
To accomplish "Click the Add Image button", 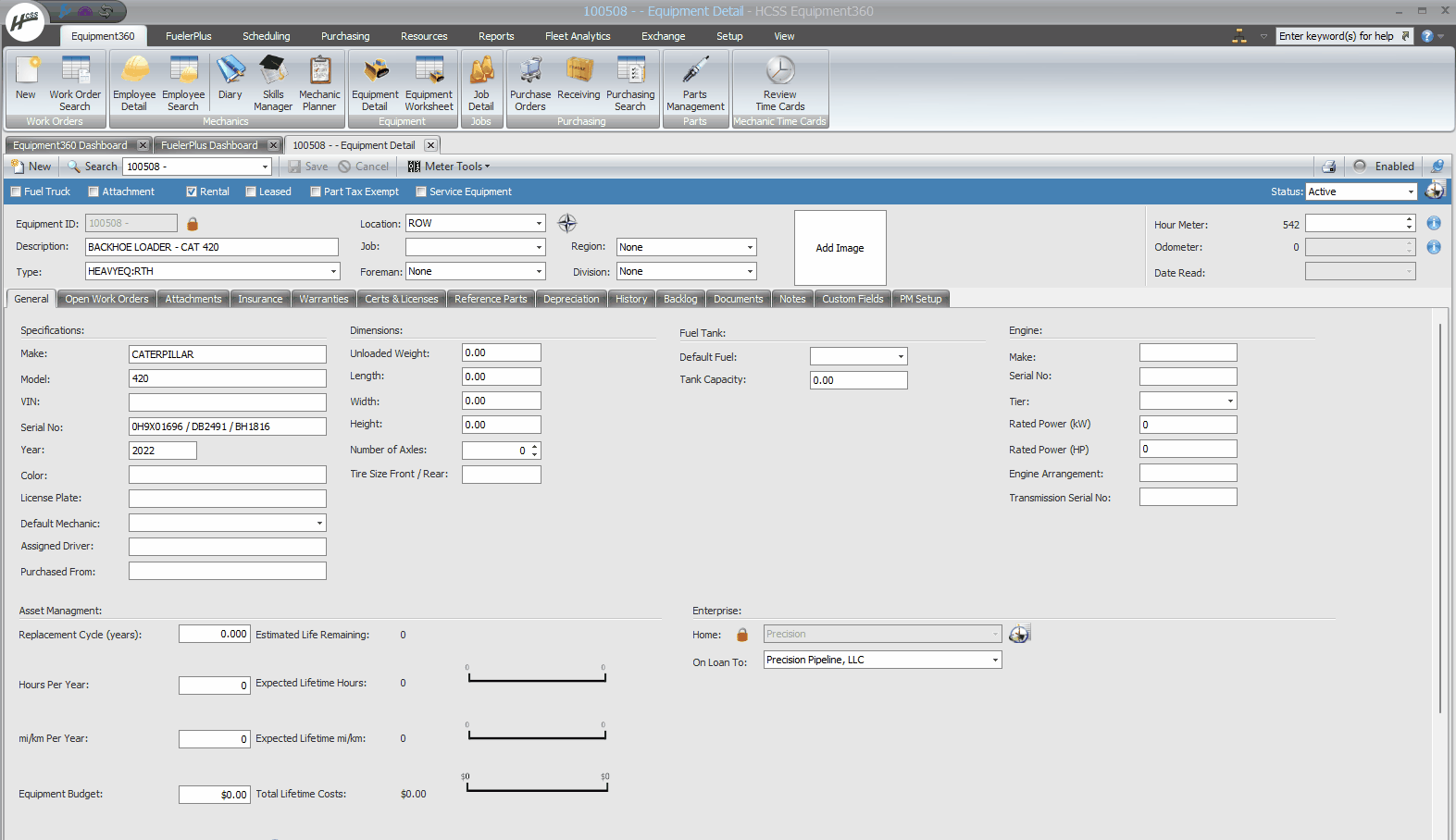I will pyautogui.click(x=840, y=248).
